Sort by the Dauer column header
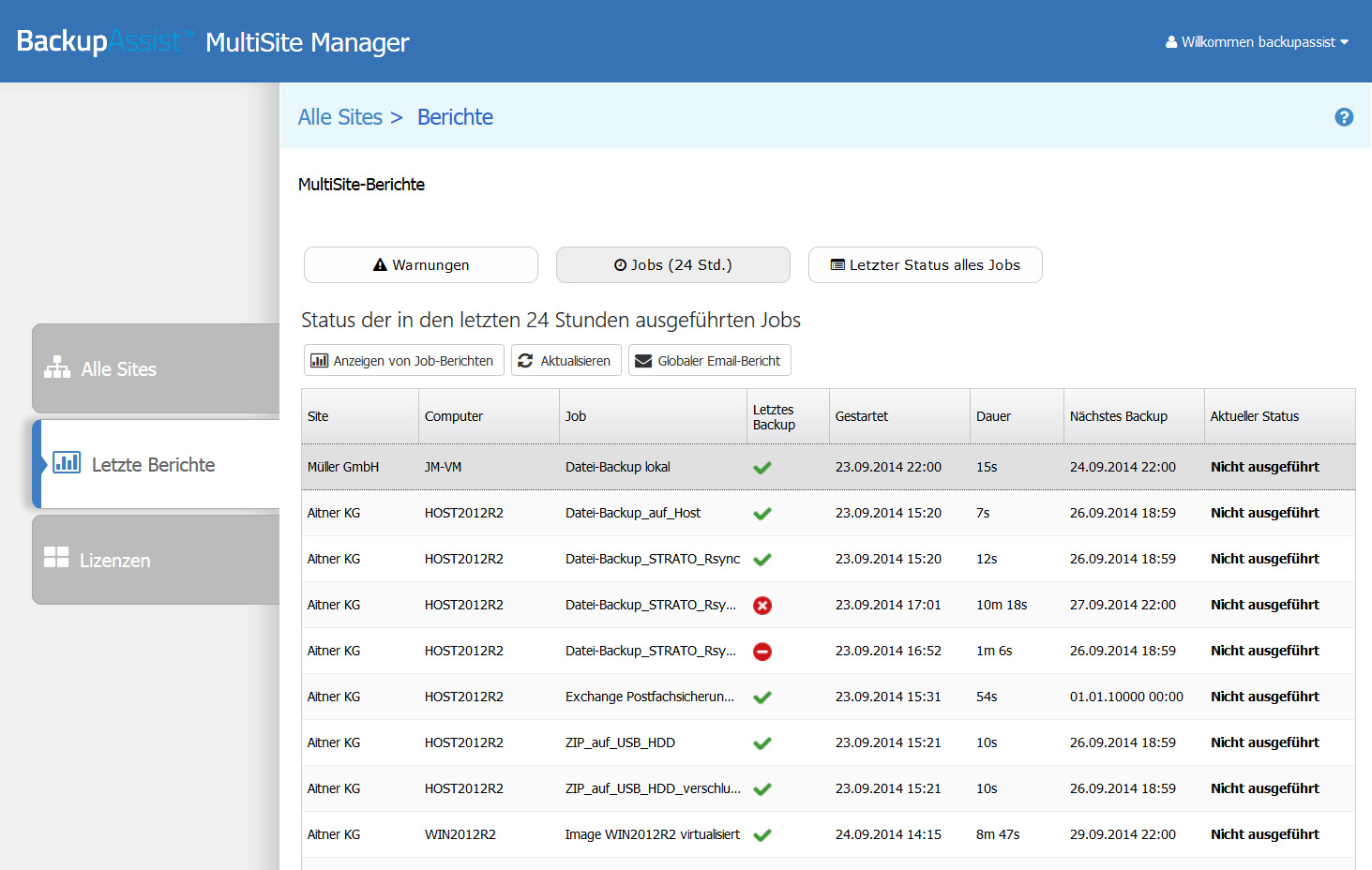The image size is (1372, 870). tap(1018, 416)
